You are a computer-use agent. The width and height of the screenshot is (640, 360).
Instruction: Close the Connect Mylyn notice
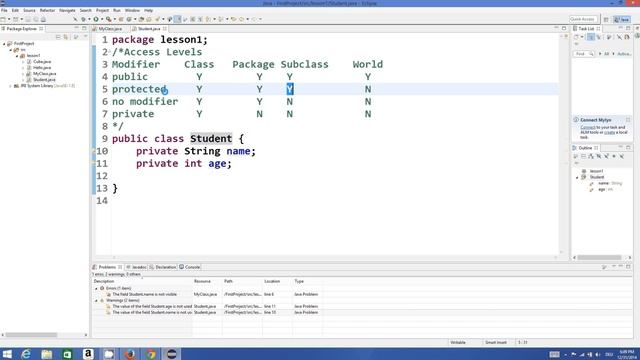[x=628, y=120]
